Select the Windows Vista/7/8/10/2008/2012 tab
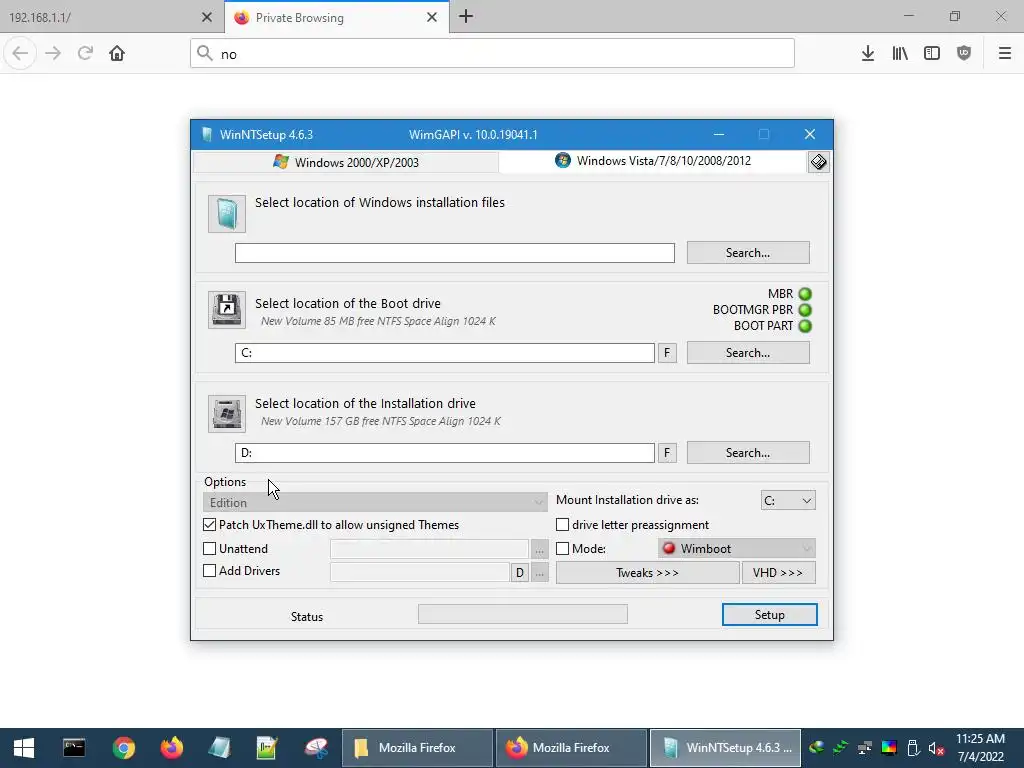Screen dimensions: 1024x768 [653, 161]
